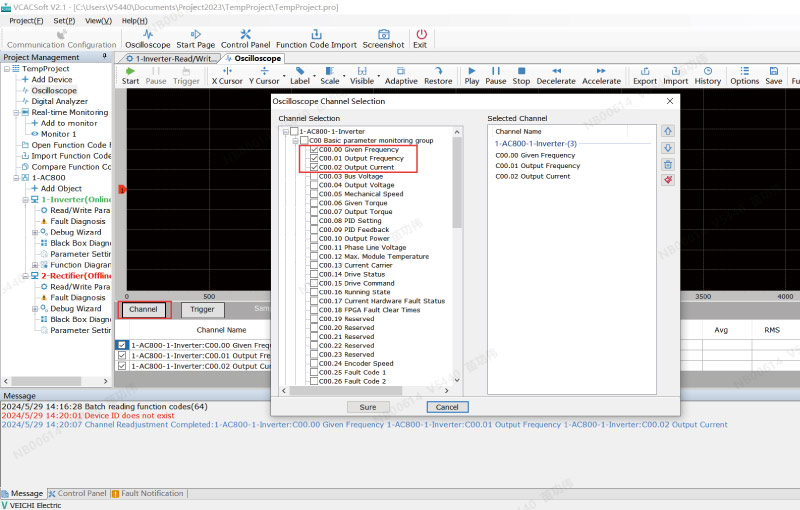The width and height of the screenshot is (800, 510).
Task: Click the Exit power icon
Action: (x=421, y=34)
